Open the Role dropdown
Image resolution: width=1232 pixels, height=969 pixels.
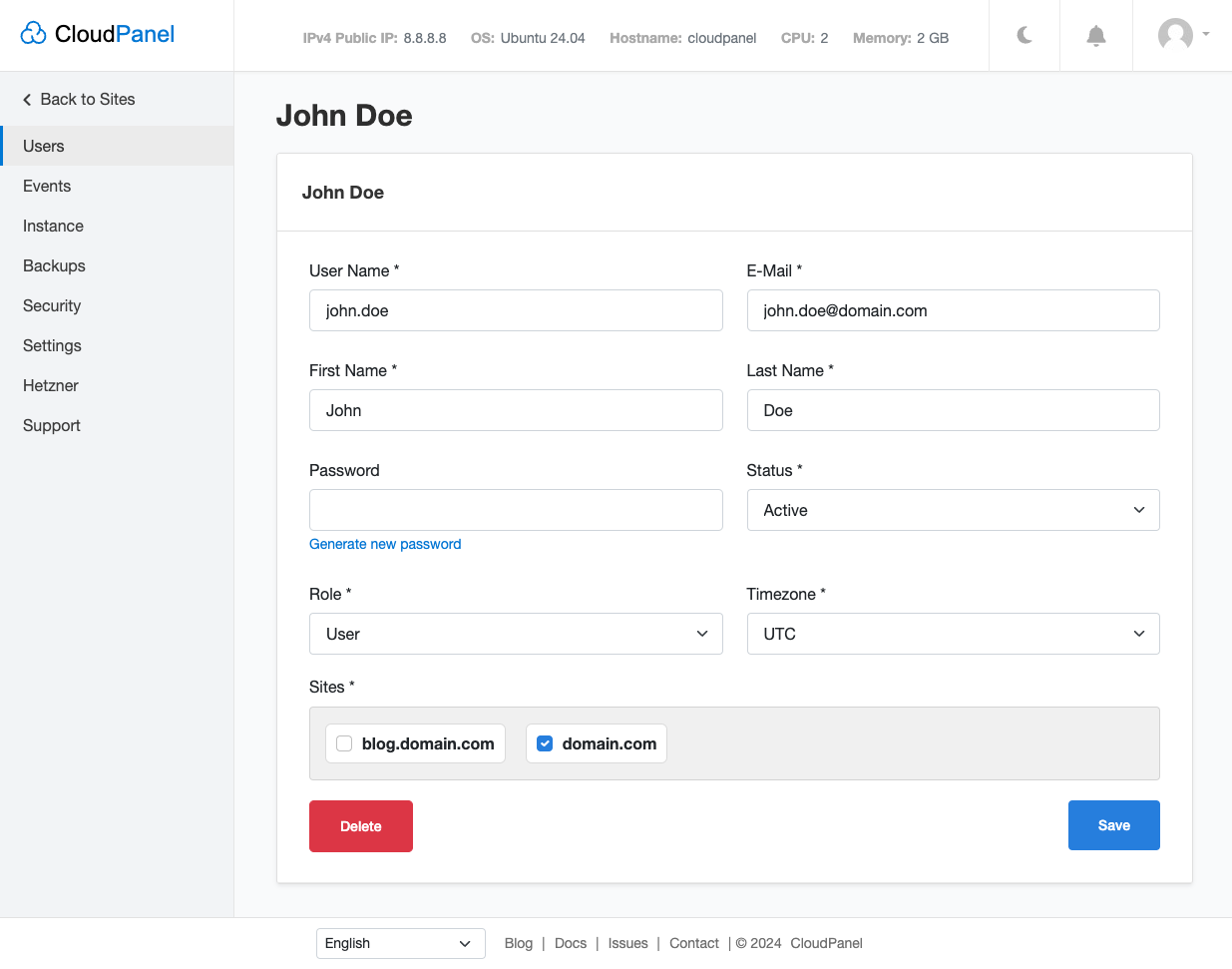tap(515, 634)
